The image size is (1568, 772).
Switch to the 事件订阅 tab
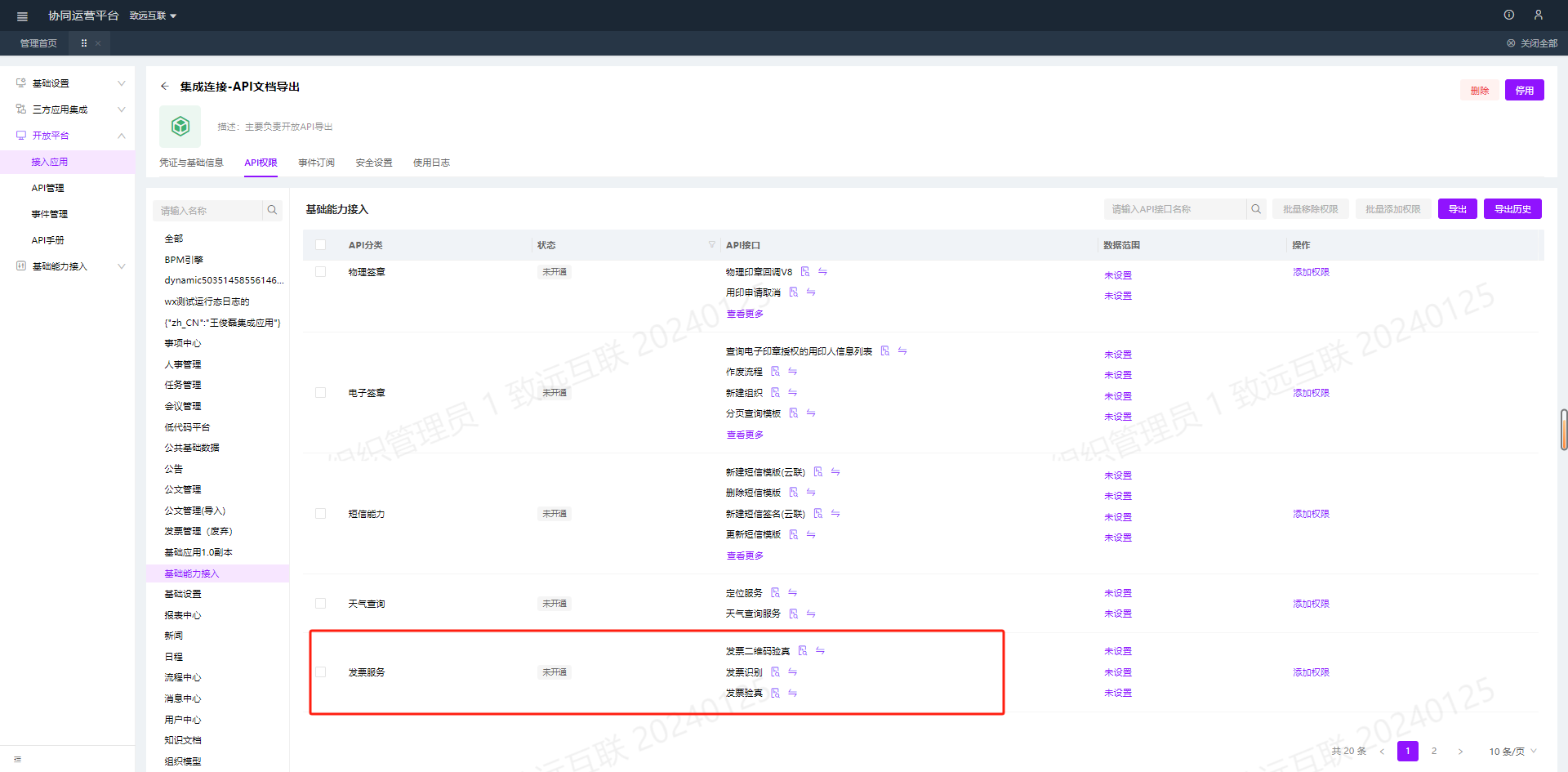[316, 163]
